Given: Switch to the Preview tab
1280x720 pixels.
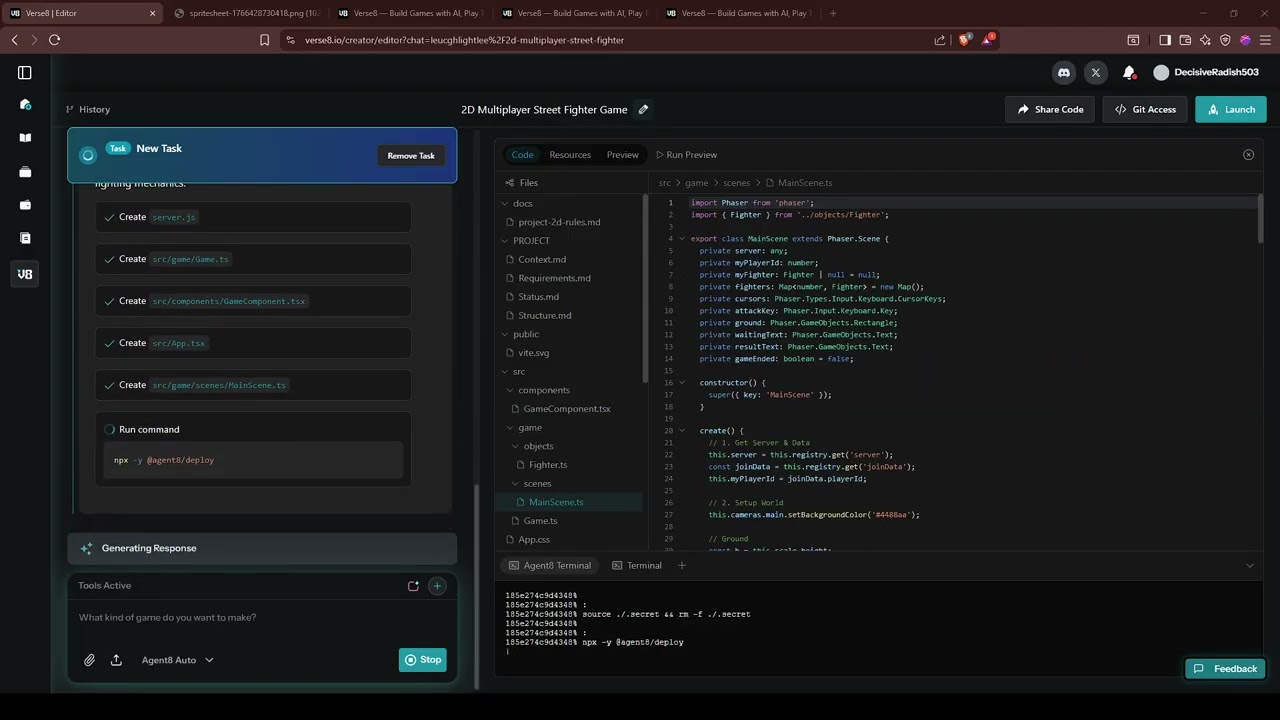Looking at the screenshot, I should 622,155.
